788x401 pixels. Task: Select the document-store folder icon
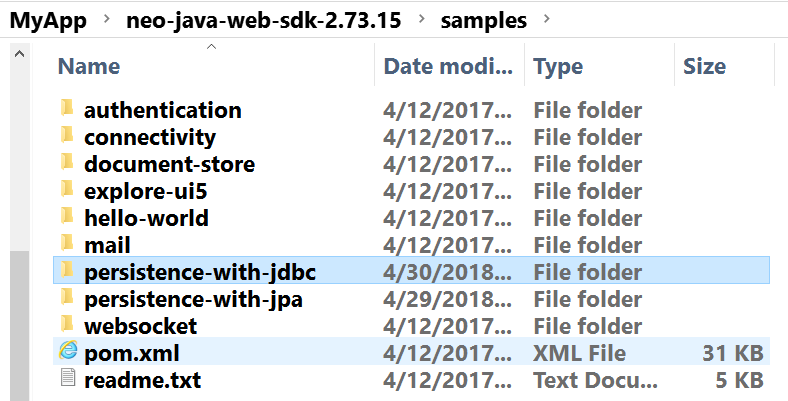[x=67, y=163]
